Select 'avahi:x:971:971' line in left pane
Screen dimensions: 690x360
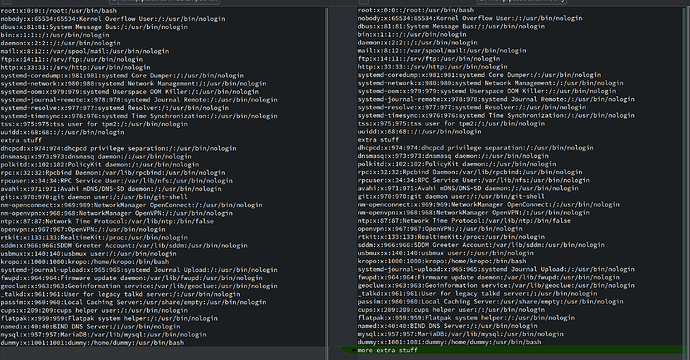click(x=111, y=189)
